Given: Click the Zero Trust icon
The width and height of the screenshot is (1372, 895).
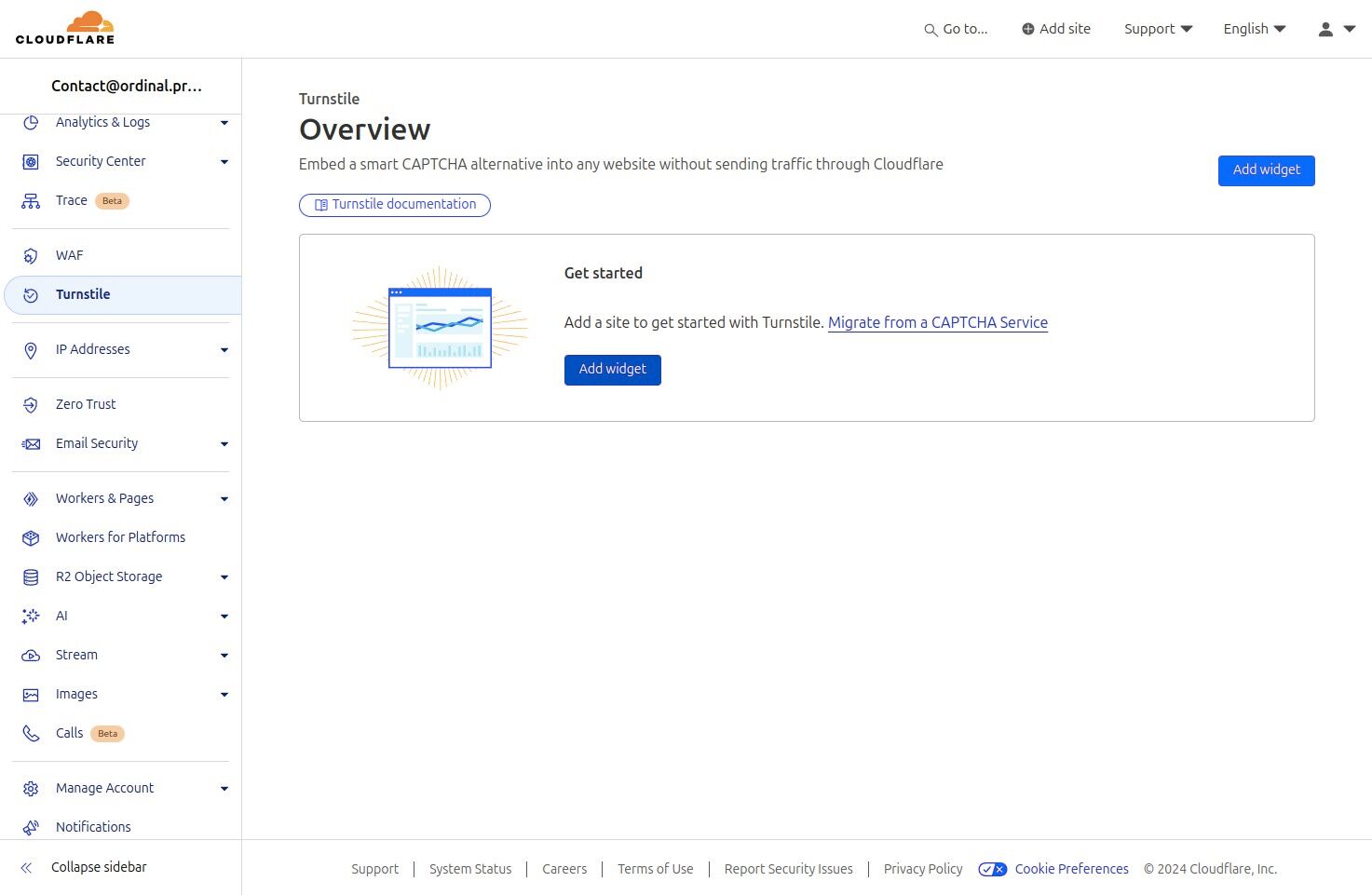Looking at the screenshot, I should click(31, 405).
